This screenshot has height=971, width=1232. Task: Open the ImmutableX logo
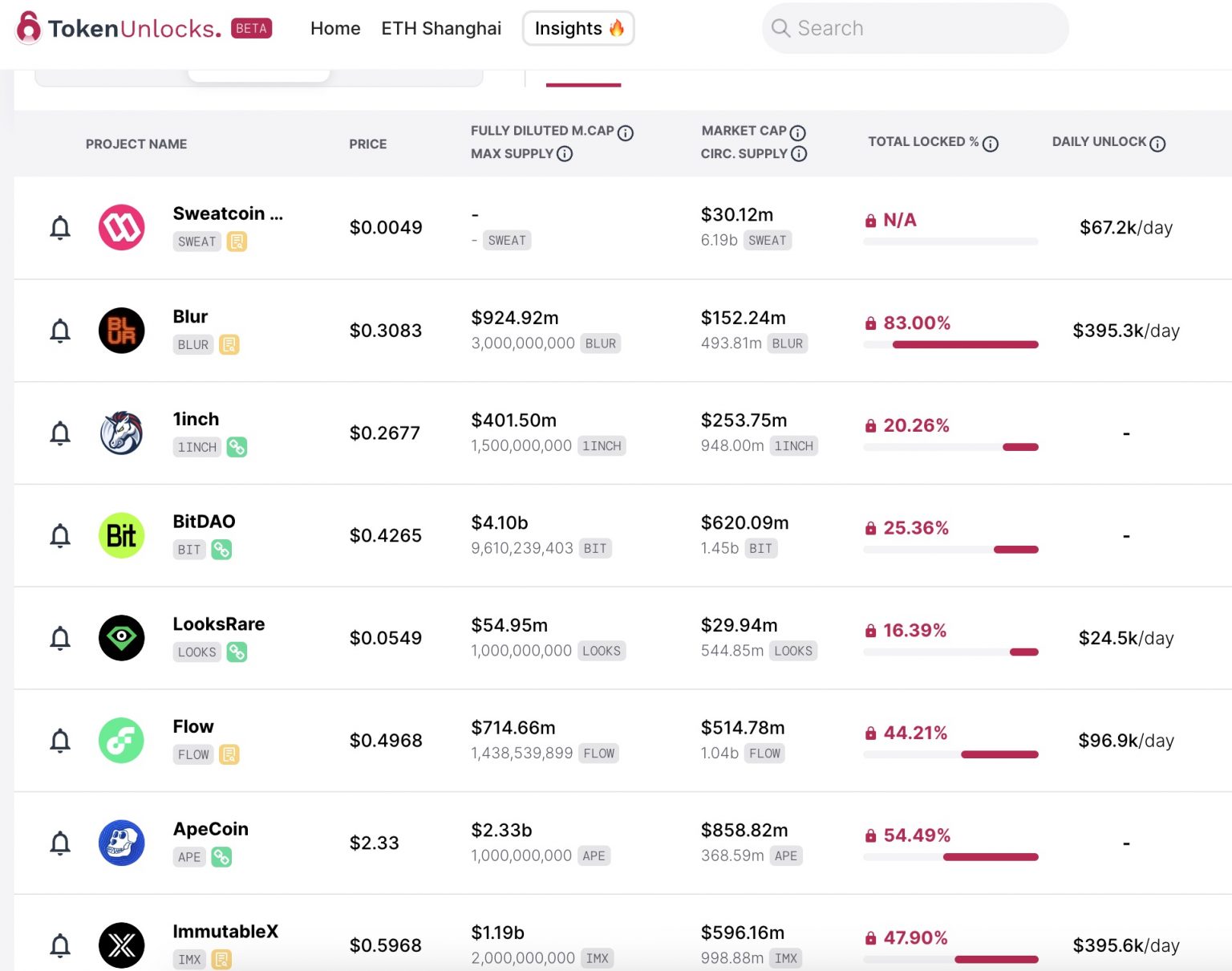point(121,945)
